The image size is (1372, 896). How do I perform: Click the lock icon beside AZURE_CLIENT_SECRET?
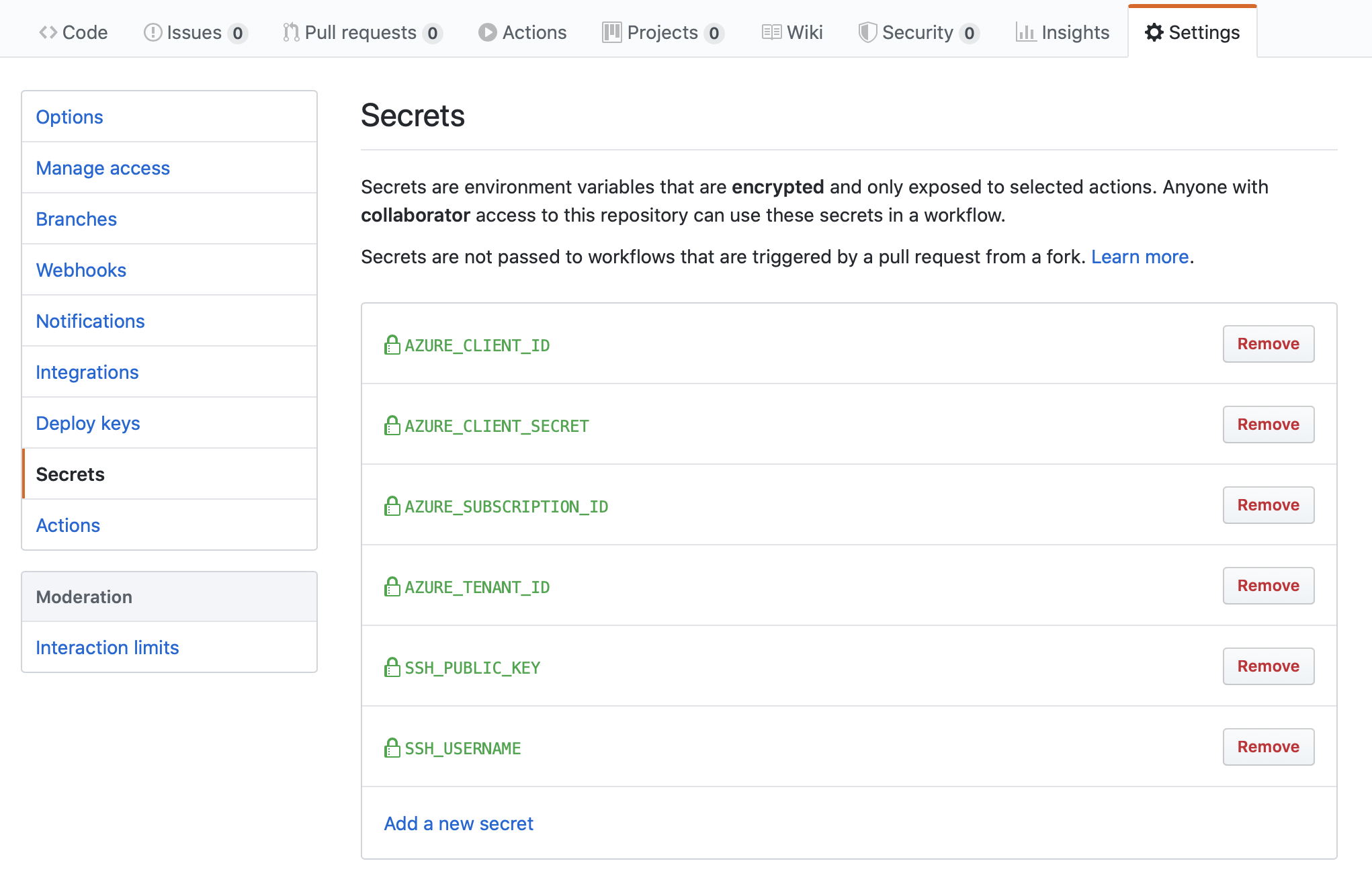[392, 425]
